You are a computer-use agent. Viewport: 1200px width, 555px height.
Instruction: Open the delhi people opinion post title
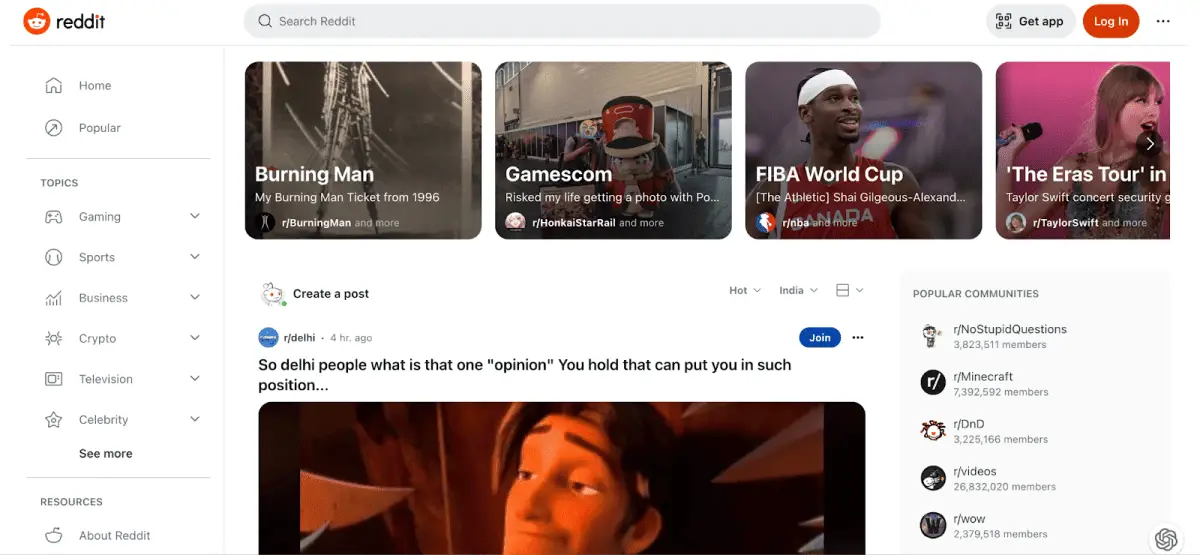pos(525,375)
